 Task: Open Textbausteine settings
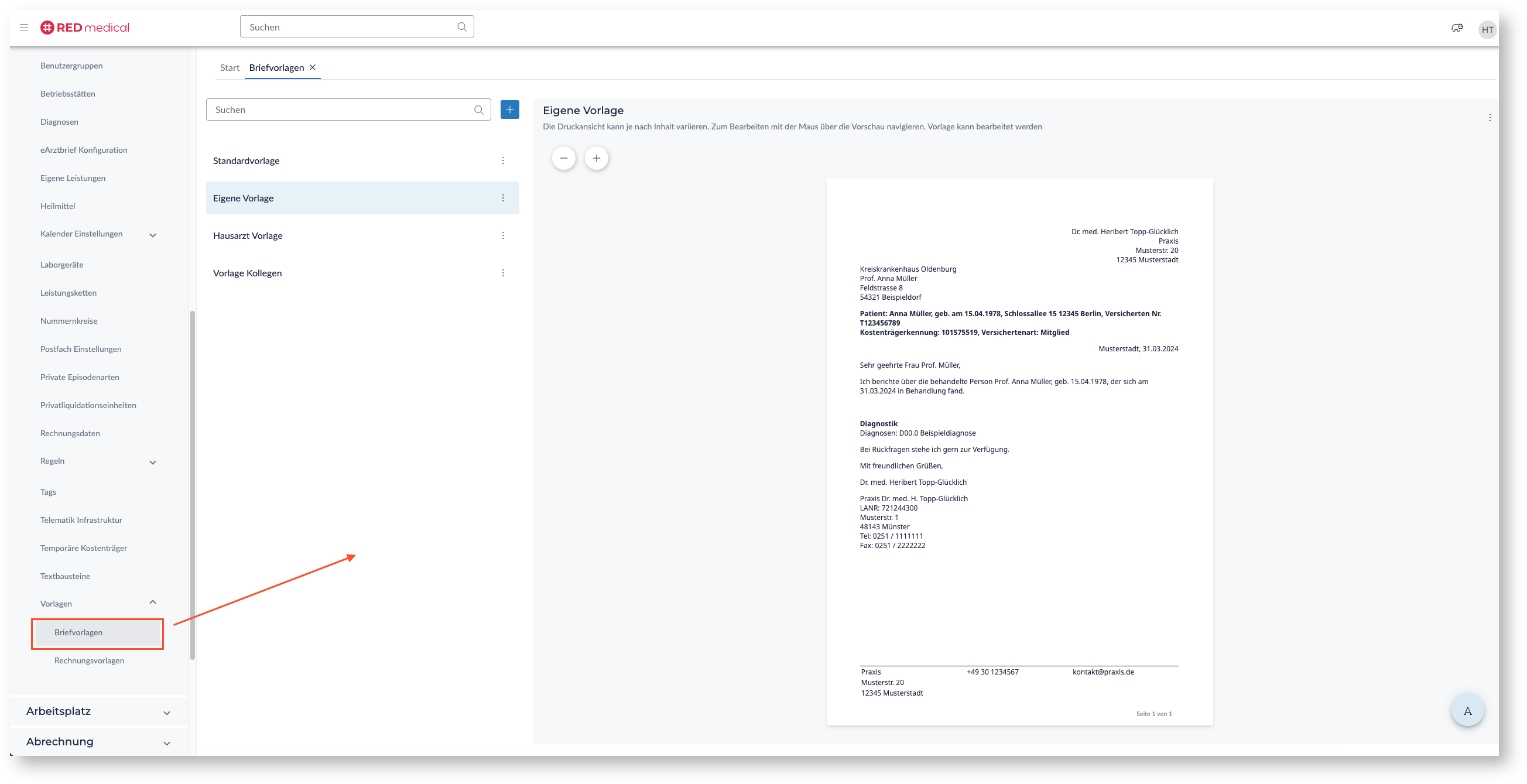[x=65, y=576]
